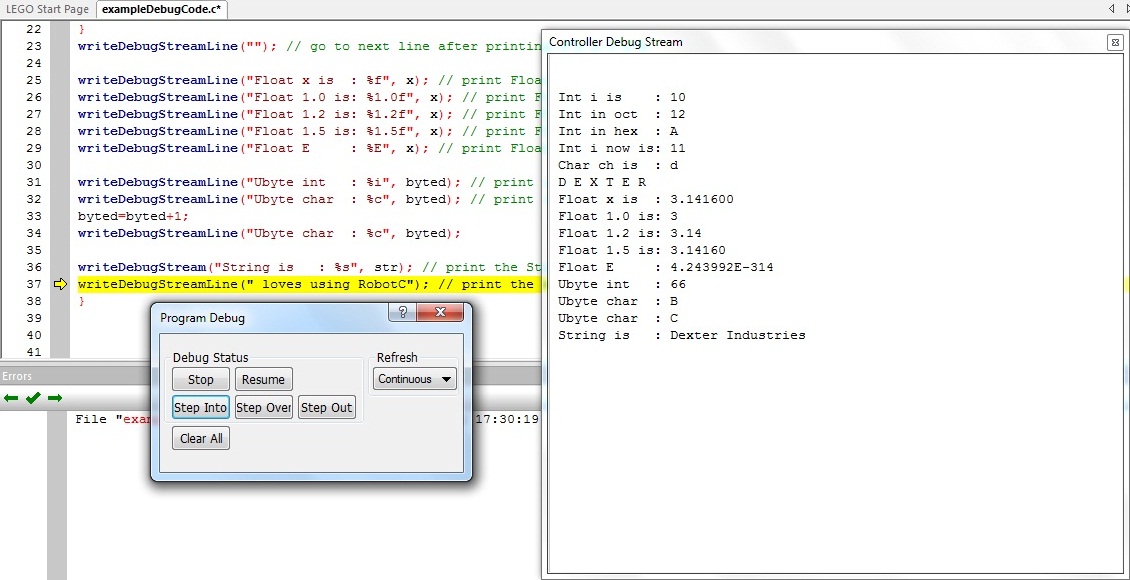Click debug output 'Ubyte char : B'
This screenshot has width=1130, height=580.
pyautogui.click(x=618, y=301)
